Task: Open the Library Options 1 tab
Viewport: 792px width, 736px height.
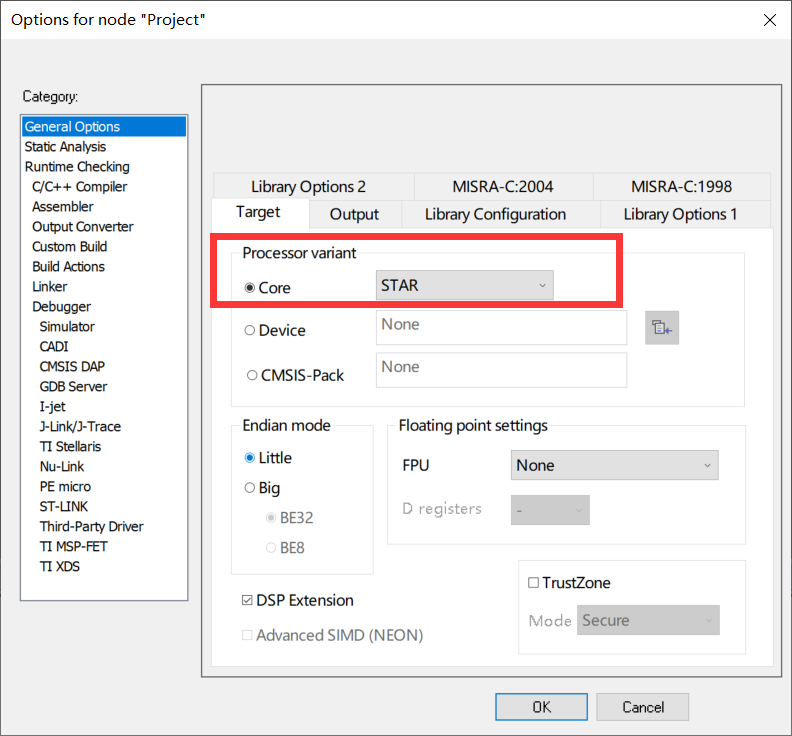Action: coord(680,214)
